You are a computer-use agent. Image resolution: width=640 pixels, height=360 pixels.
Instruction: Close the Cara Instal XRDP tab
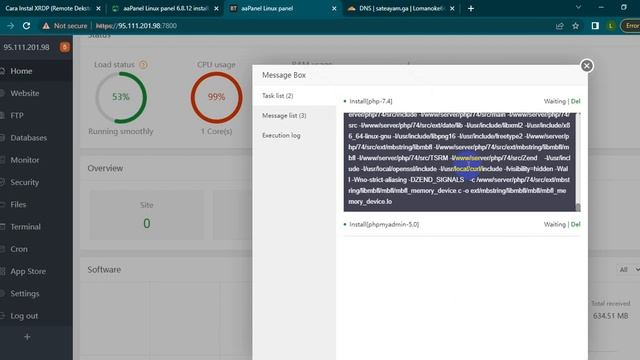(x=98, y=8)
